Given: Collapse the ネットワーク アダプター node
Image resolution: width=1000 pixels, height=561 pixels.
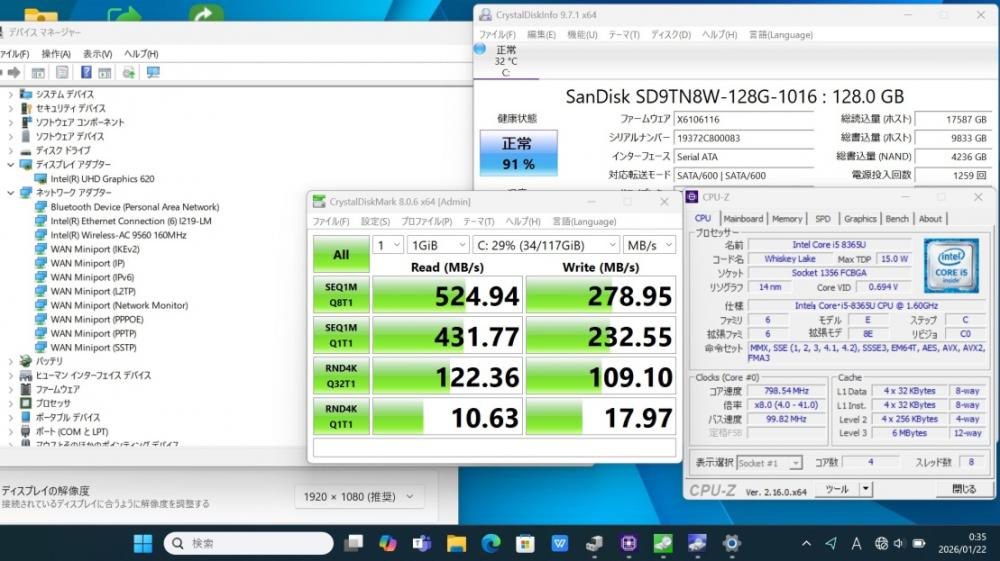Looking at the screenshot, I should click(x=10, y=193).
